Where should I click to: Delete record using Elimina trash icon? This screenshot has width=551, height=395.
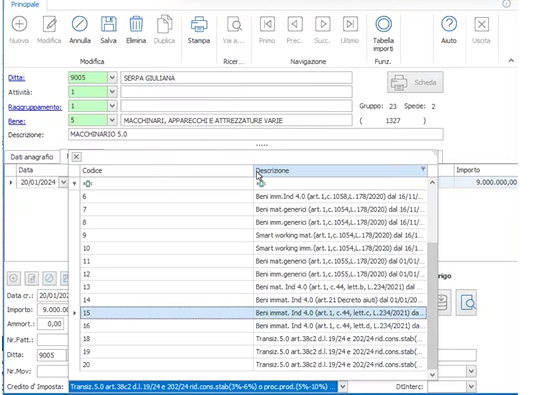click(136, 24)
